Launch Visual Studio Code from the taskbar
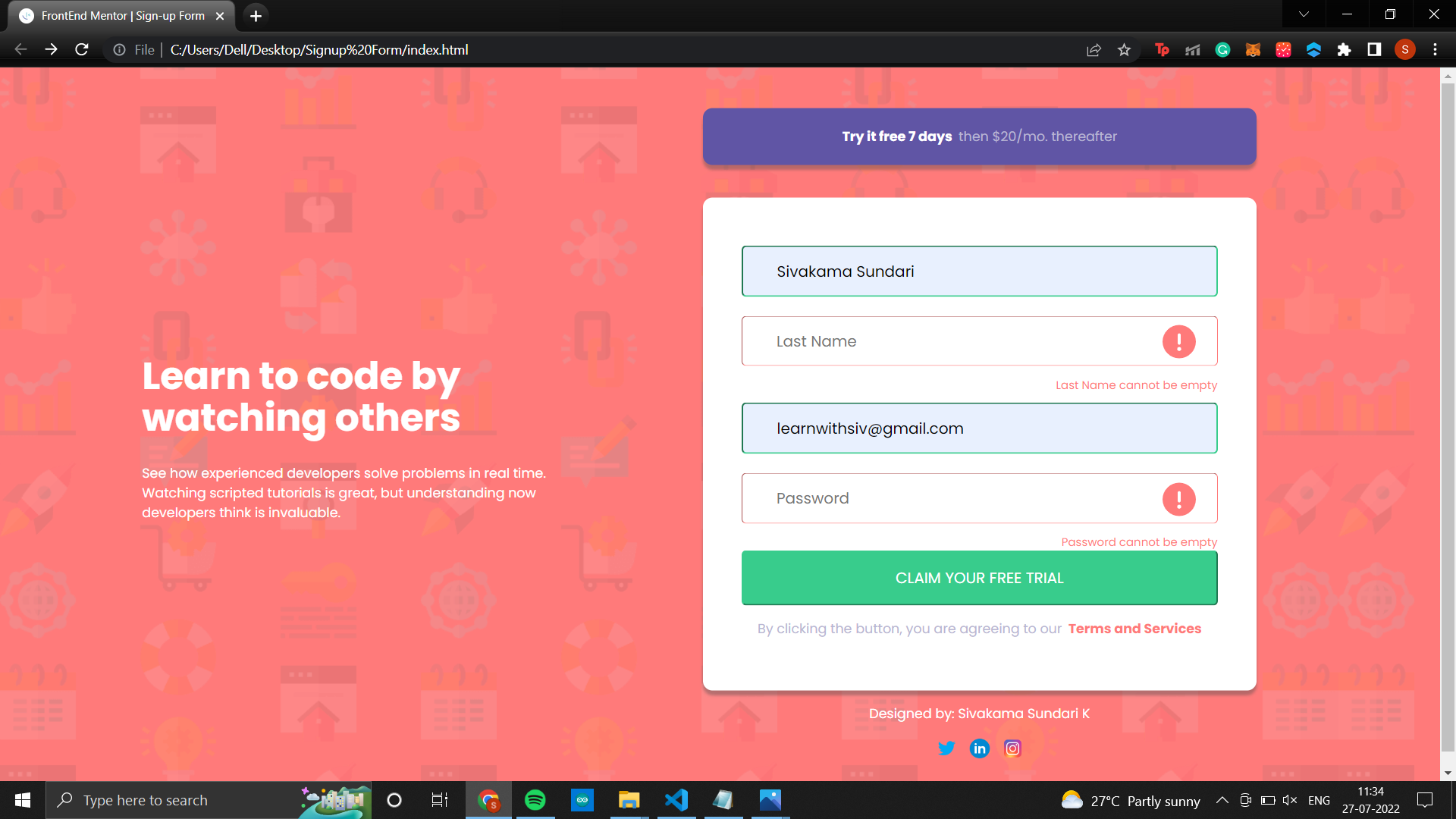 [676, 800]
